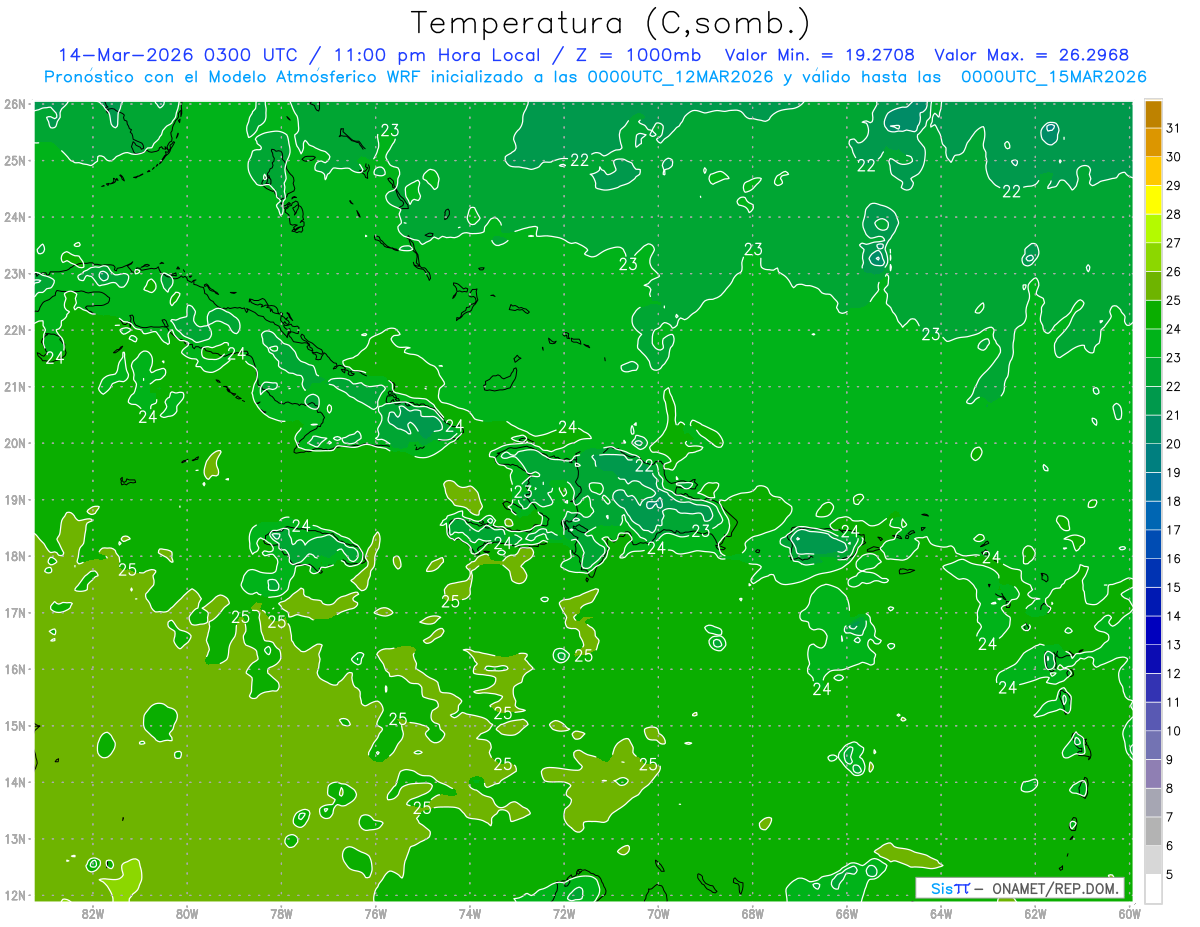Click the 14N latitude axis label
The image size is (1200, 927).
tap(14, 782)
